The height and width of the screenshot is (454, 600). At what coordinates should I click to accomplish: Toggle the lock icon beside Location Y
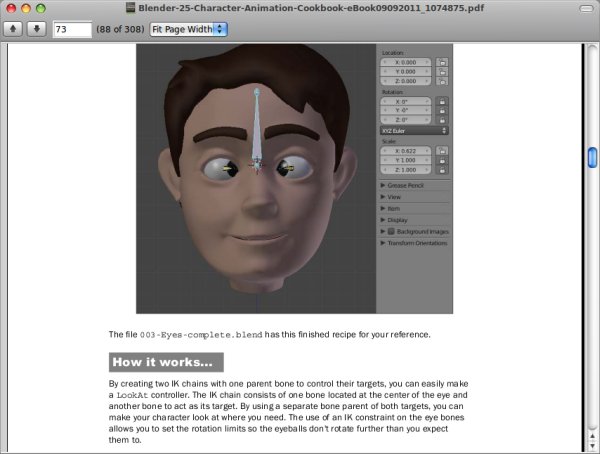(x=442, y=72)
